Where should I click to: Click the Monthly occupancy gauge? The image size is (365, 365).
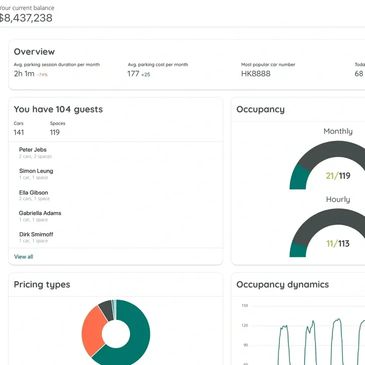pos(328,165)
